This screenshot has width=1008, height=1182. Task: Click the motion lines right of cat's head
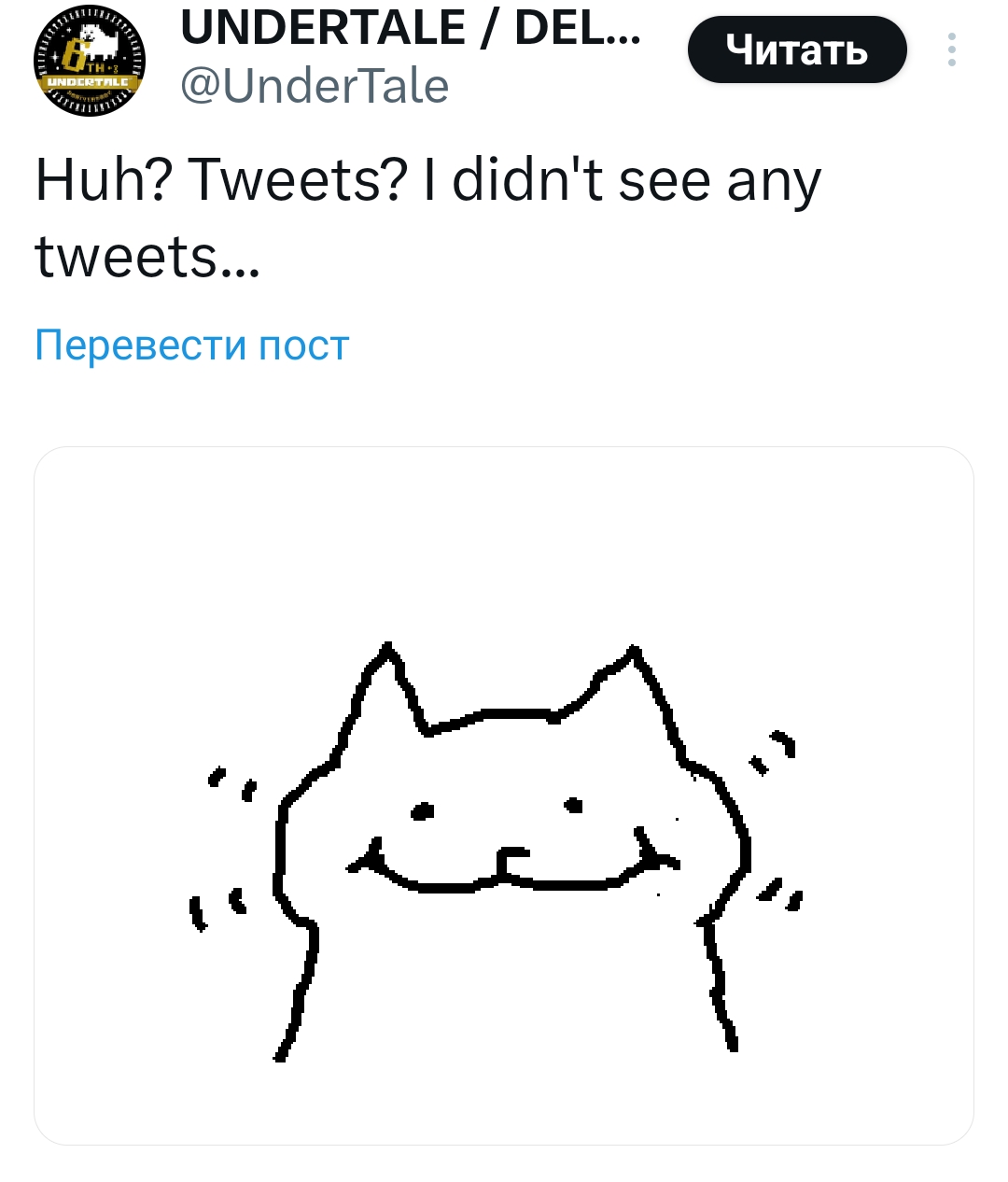777,752
